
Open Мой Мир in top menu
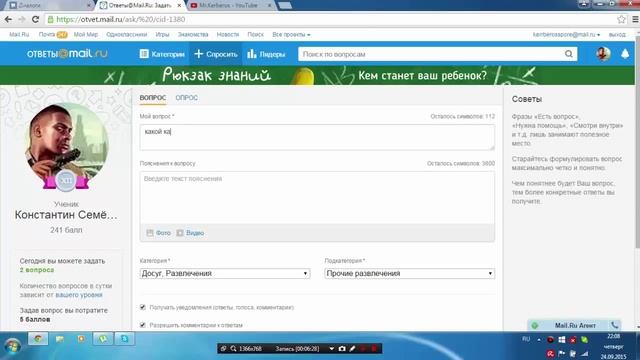click(x=86, y=35)
